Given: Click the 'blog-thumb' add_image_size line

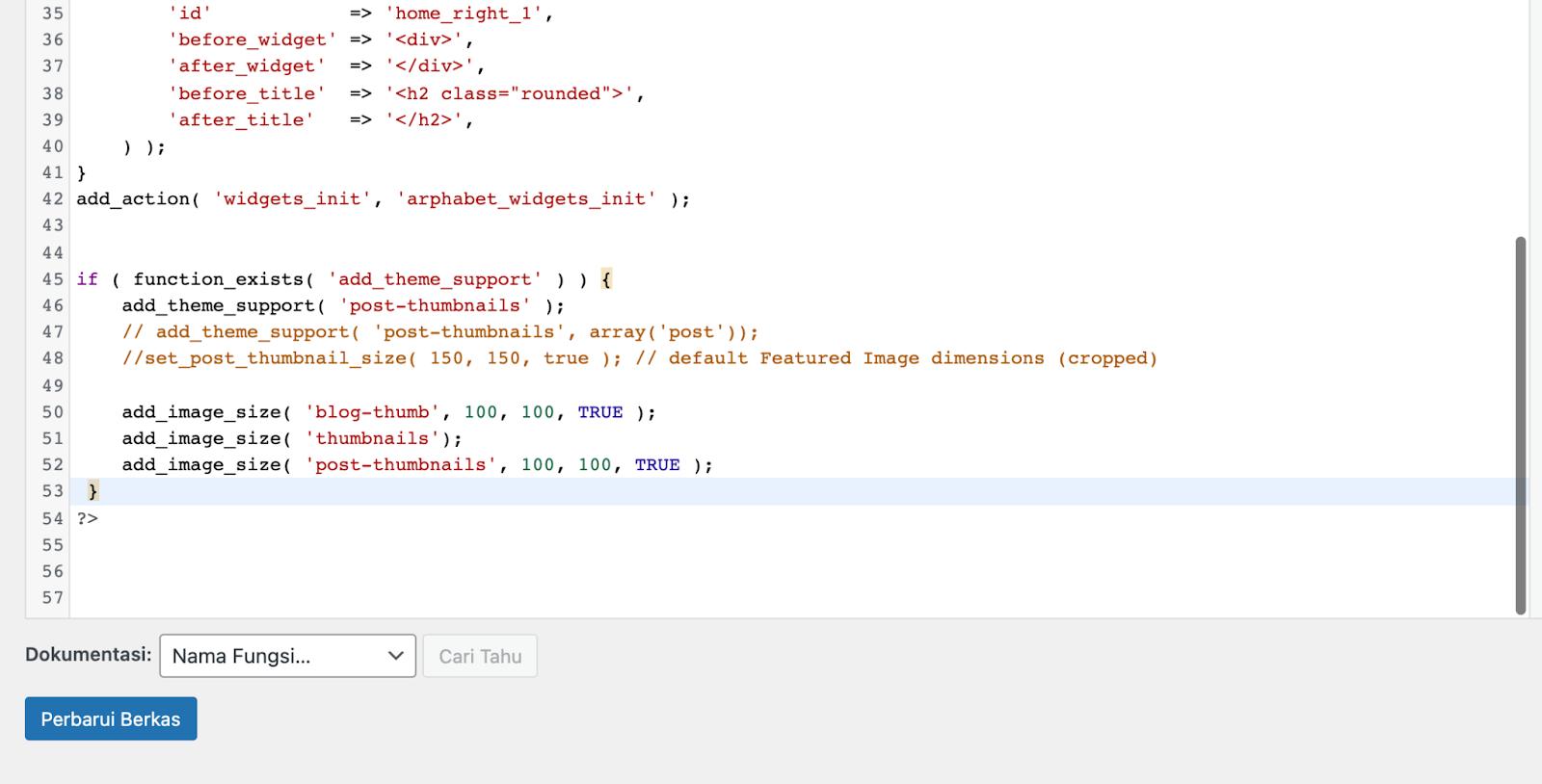Looking at the screenshot, I should coord(388,412).
